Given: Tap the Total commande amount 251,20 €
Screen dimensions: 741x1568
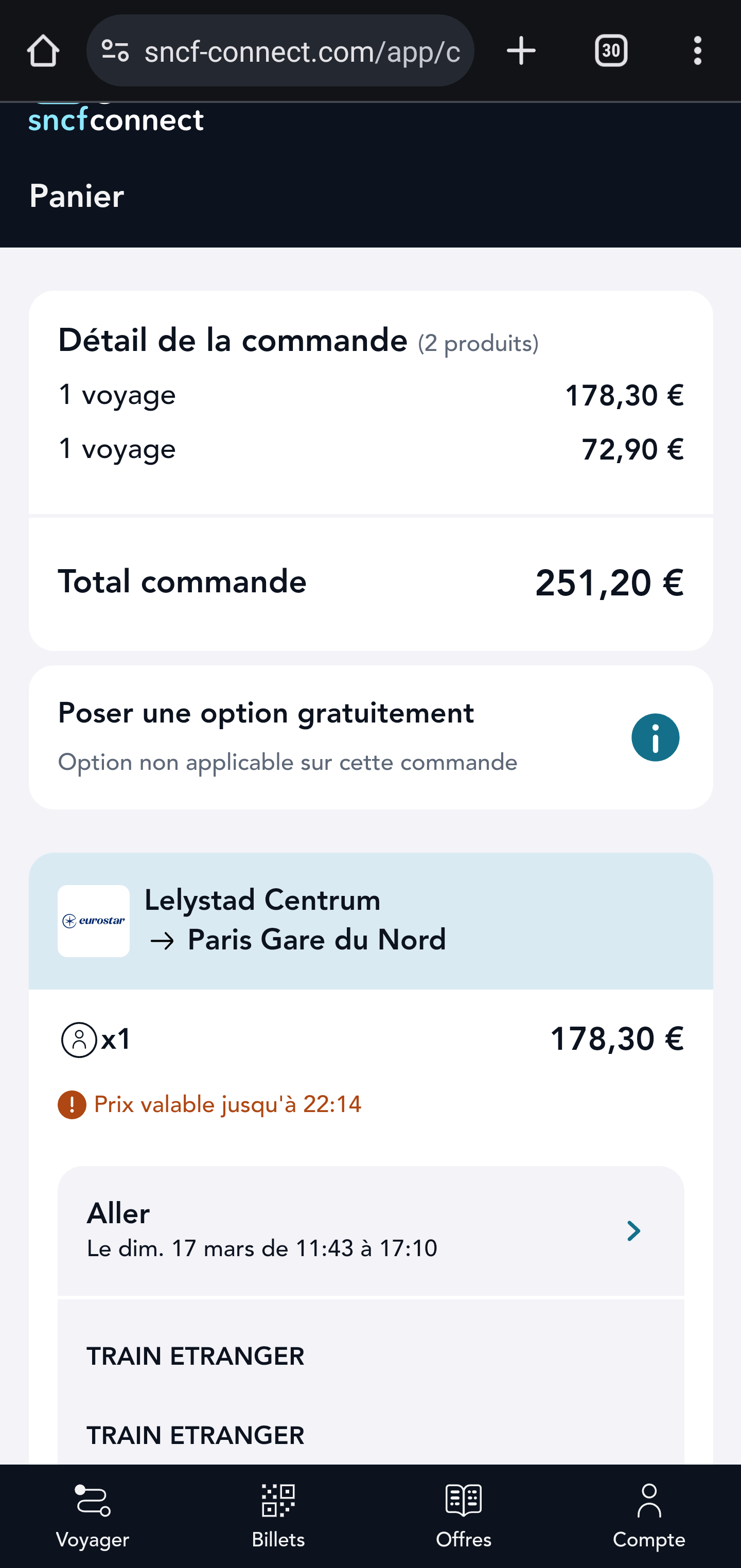Looking at the screenshot, I should click(609, 583).
